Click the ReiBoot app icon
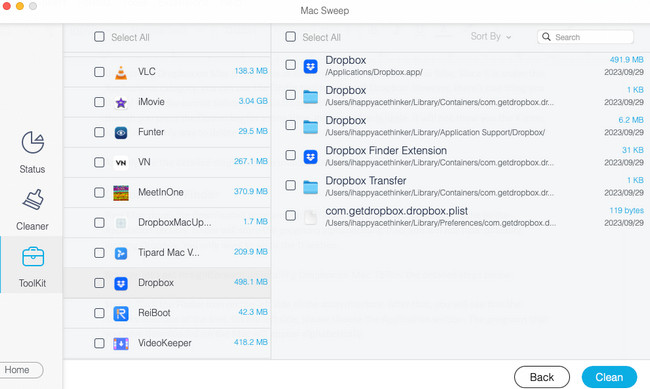This screenshot has width=650, height=389. click(121, 314)
